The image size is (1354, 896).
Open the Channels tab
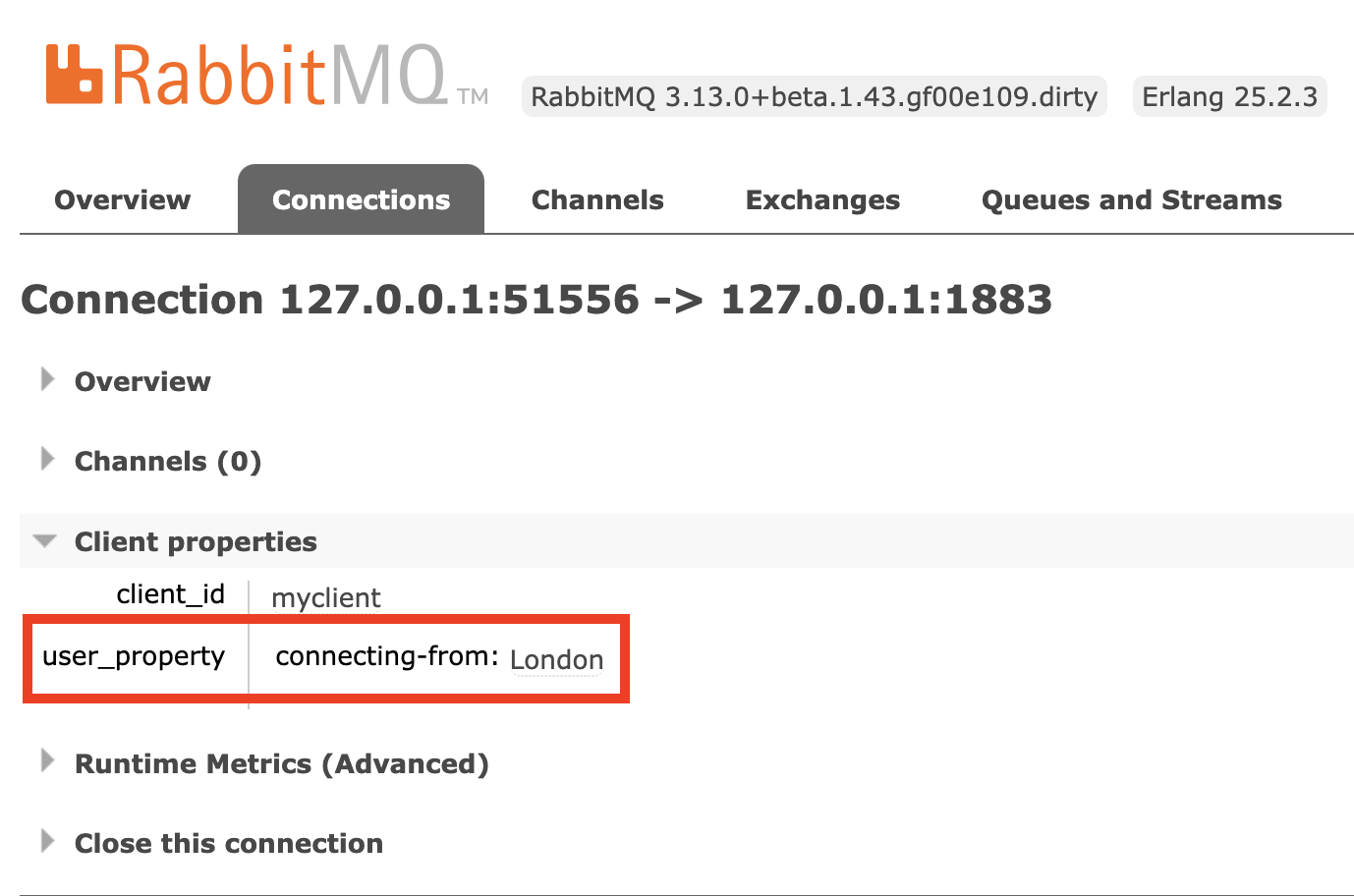597,200
